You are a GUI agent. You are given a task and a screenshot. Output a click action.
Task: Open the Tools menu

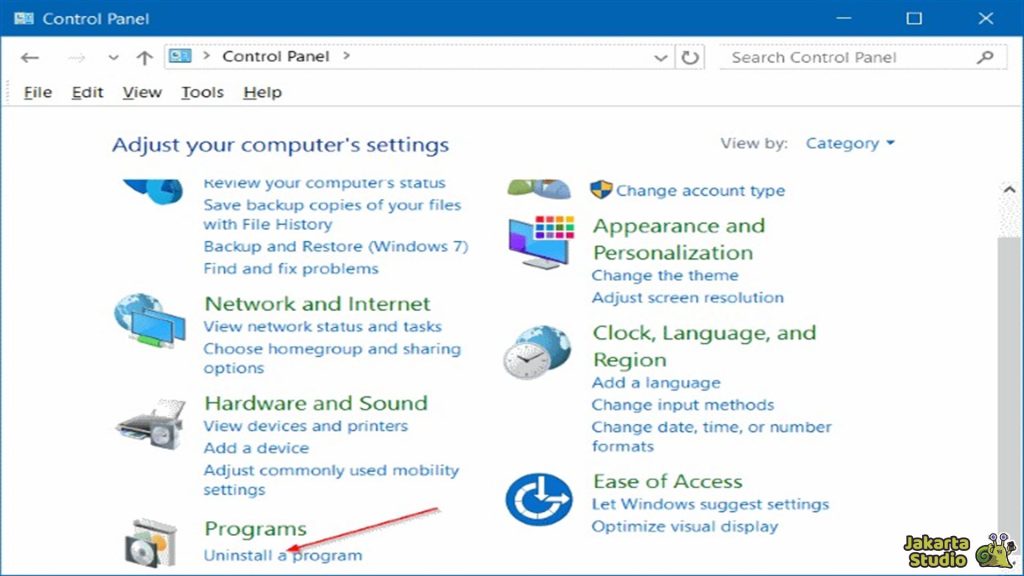pyautogui.click(x=202, y=92)
